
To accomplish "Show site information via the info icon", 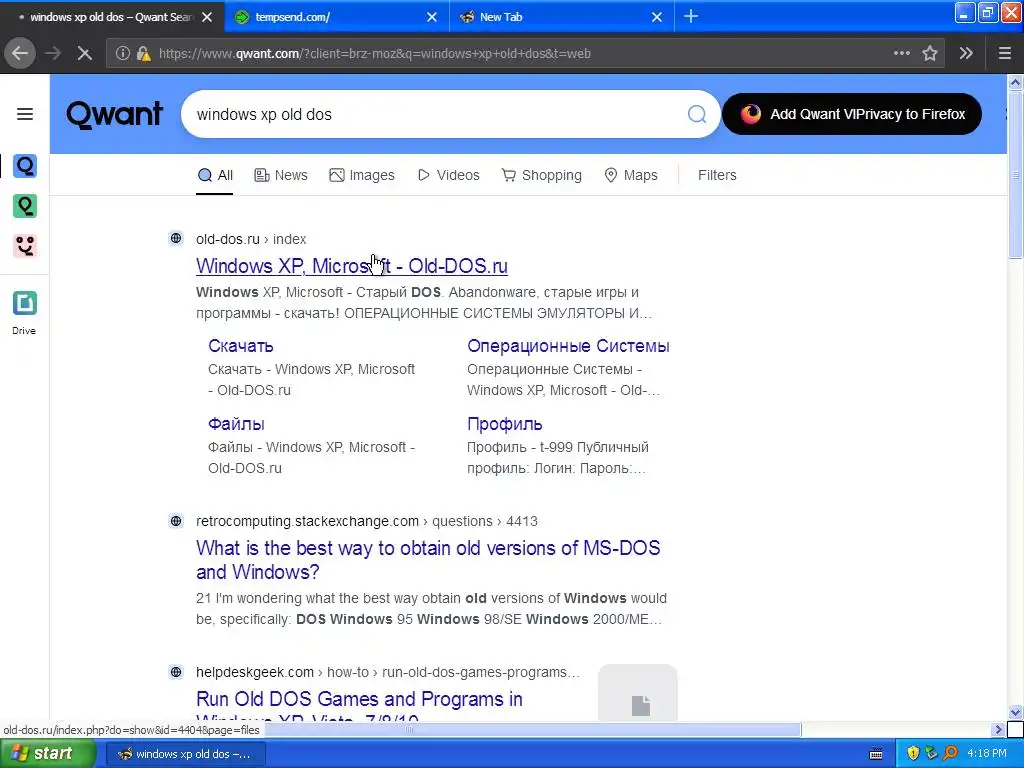I will pyautogui.click(x=123, y=54).
